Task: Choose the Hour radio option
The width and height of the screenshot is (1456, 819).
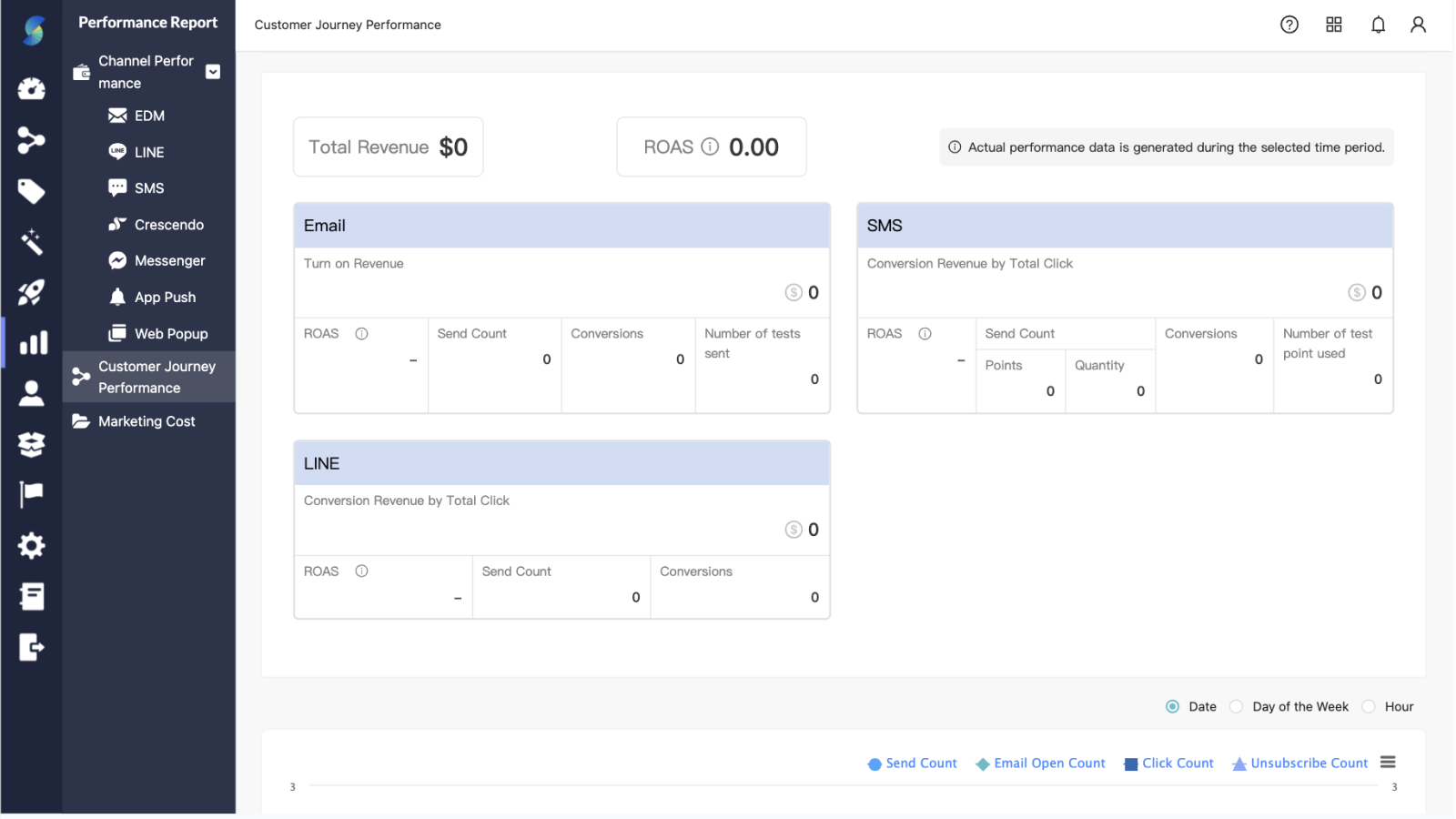Action: (x=1368, y=706)
